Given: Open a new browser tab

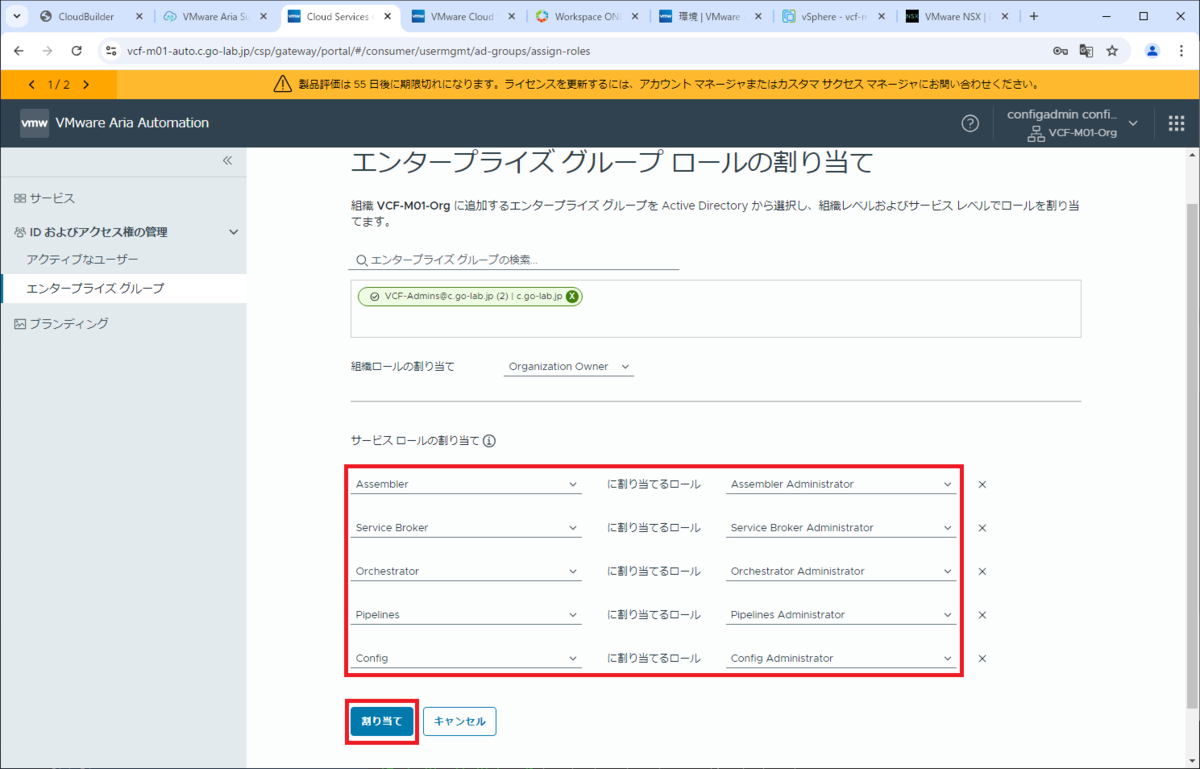Looking at the screenshot, I should point(1033,17).
